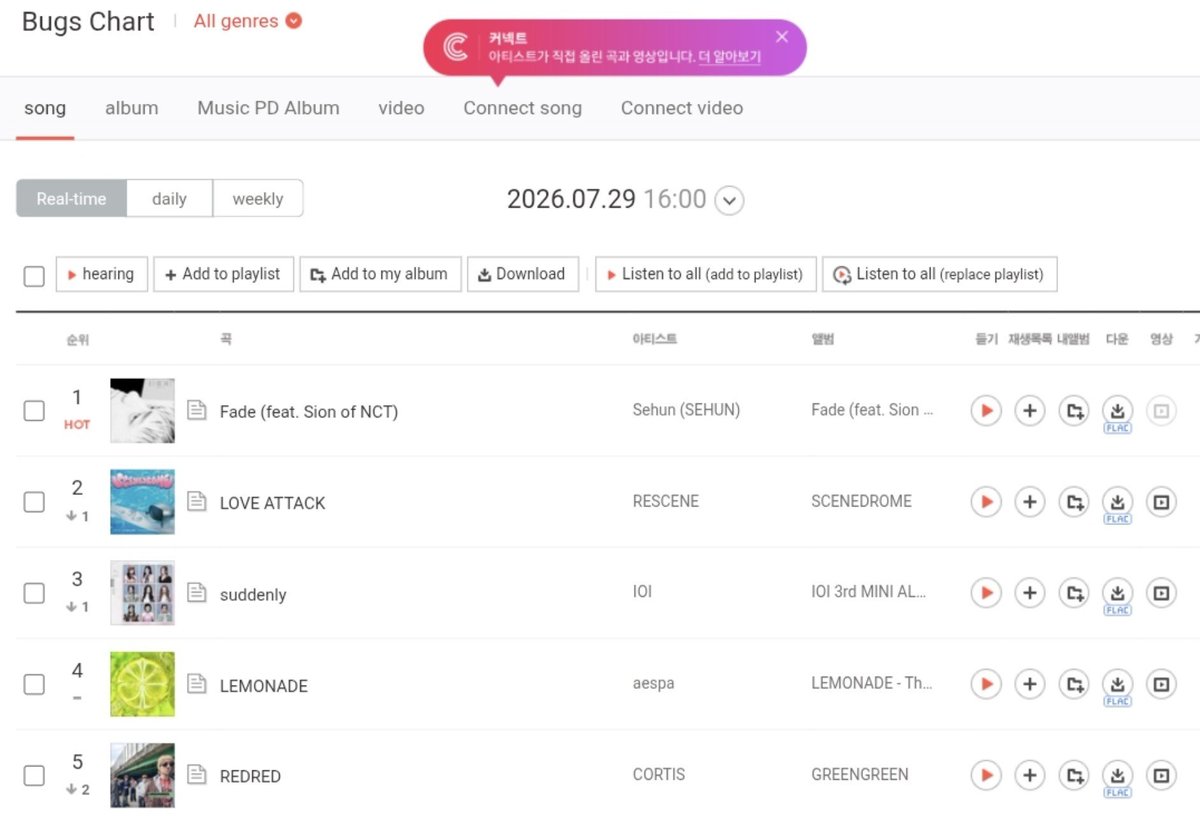This screenshot has height=820, width=1200.
Task: Open the SCENEDROME album cover thumbnail
Action: tap(142, 502)
